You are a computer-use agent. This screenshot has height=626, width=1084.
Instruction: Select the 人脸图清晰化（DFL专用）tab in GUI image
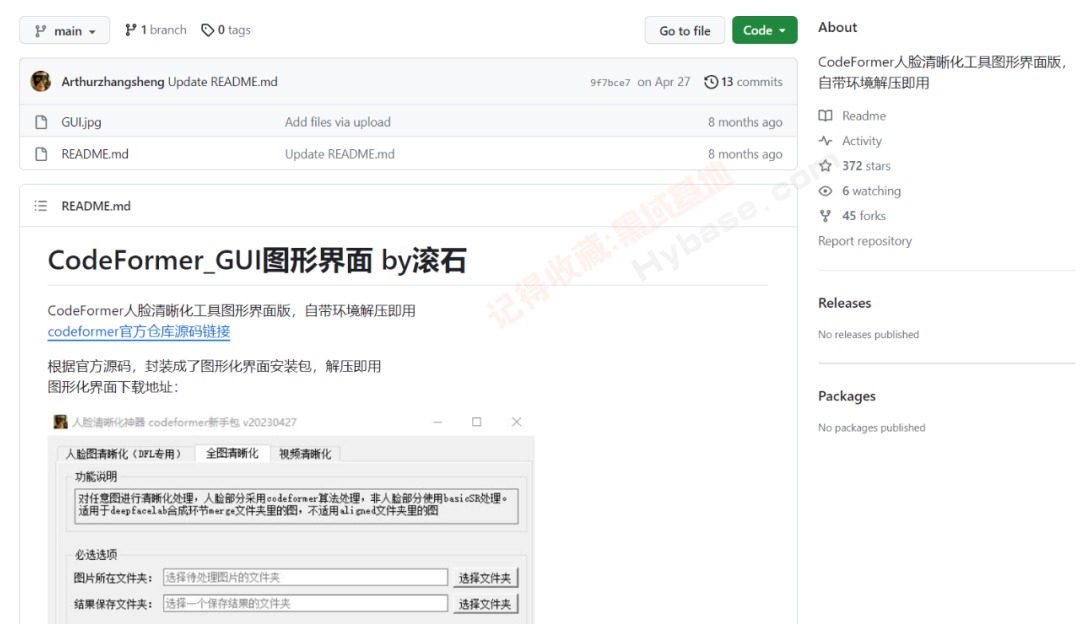point(124,453)
